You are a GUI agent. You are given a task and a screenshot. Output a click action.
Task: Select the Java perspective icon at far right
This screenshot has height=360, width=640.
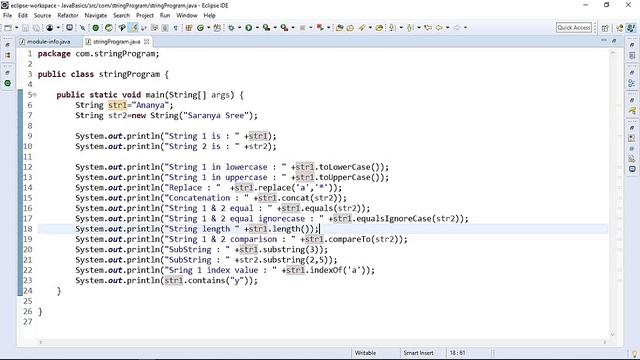pos(631,28)
